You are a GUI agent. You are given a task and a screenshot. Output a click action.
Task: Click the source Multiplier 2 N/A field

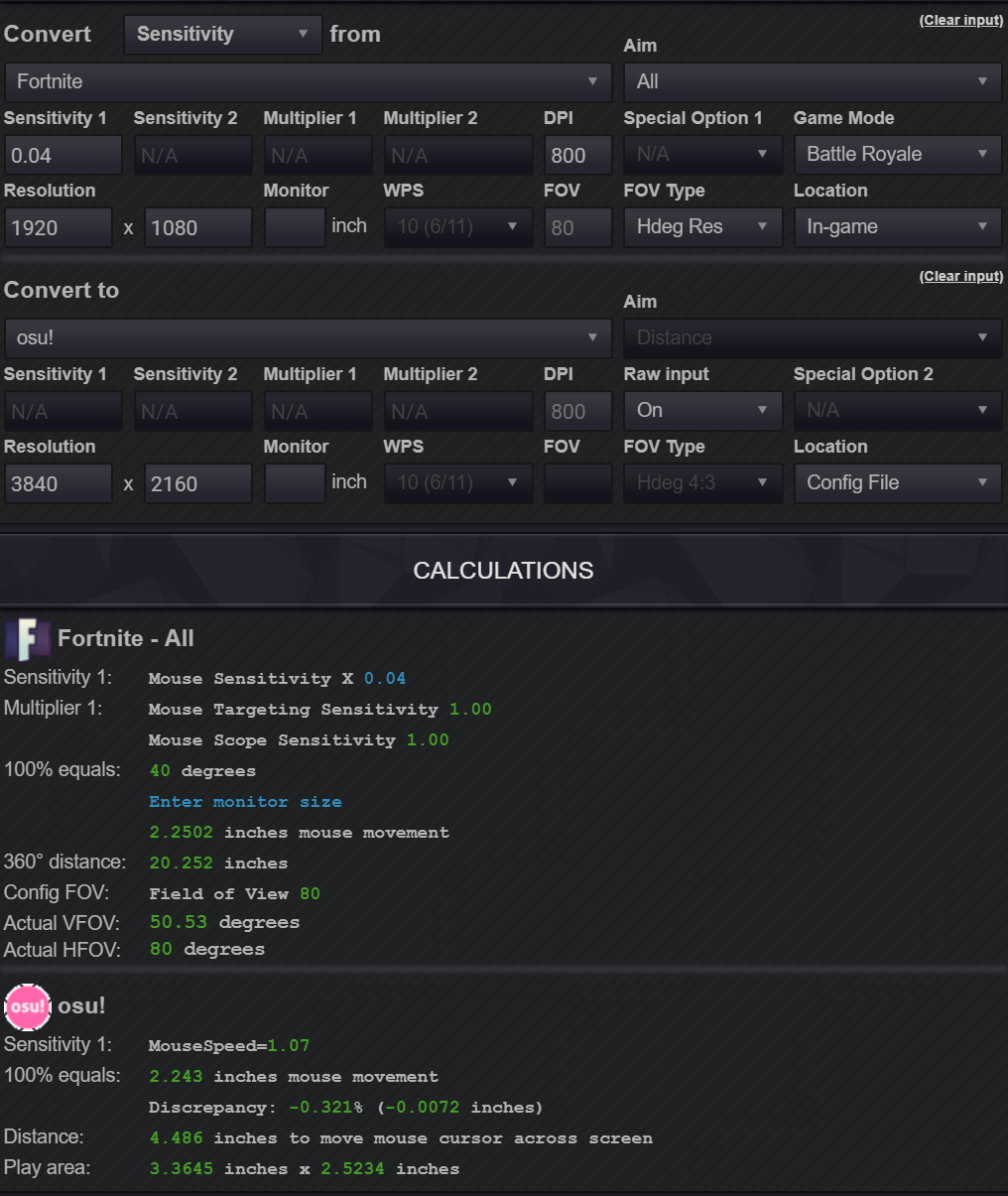(x=458, y=156)
